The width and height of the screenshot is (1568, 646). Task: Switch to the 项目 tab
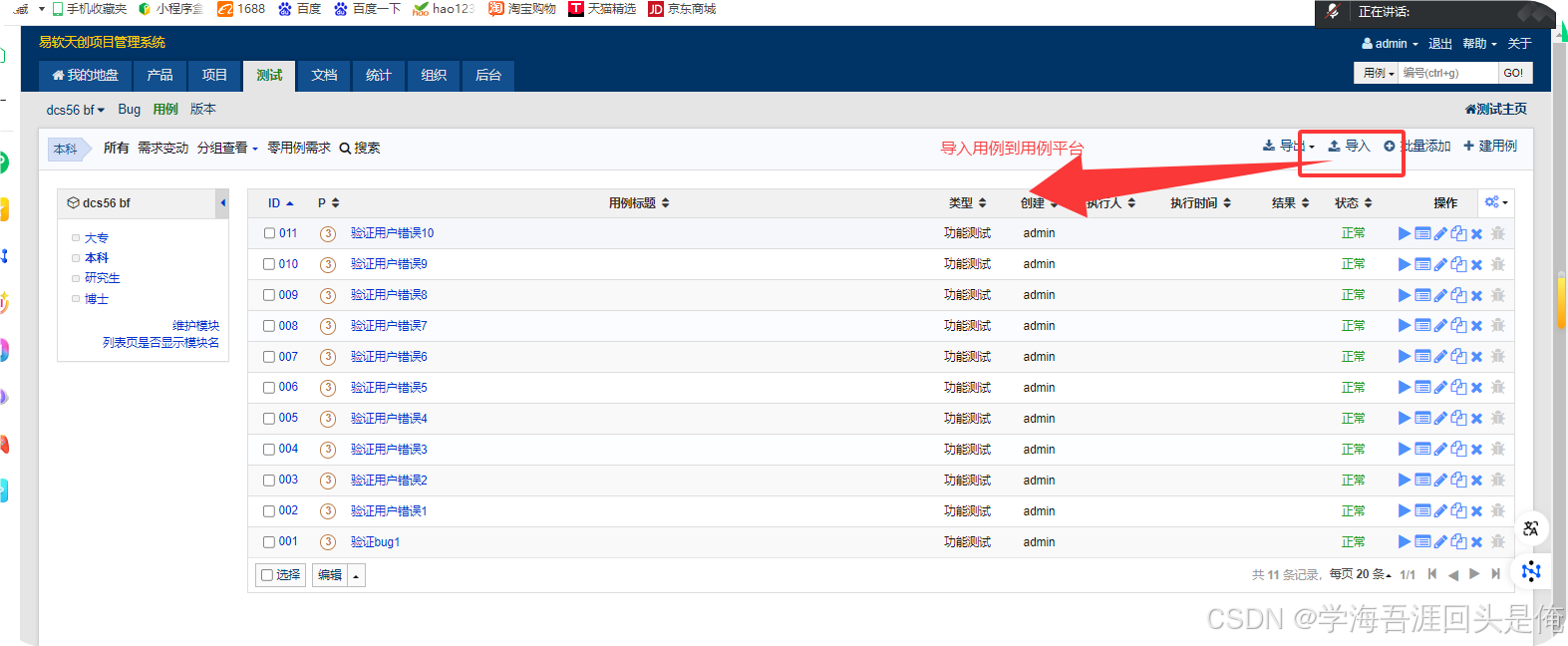(214, 76)
